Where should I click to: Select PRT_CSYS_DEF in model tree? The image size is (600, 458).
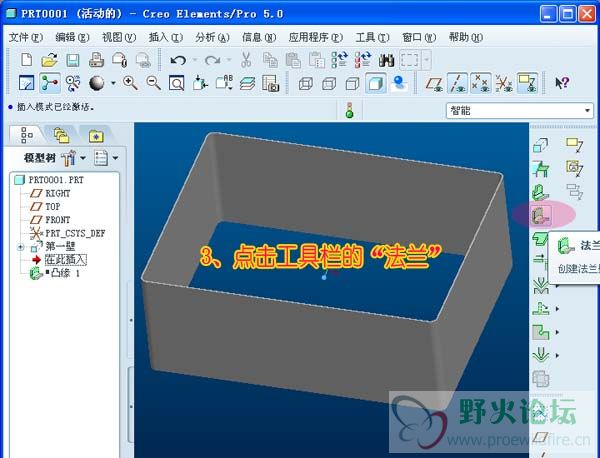tap(75, 233)
